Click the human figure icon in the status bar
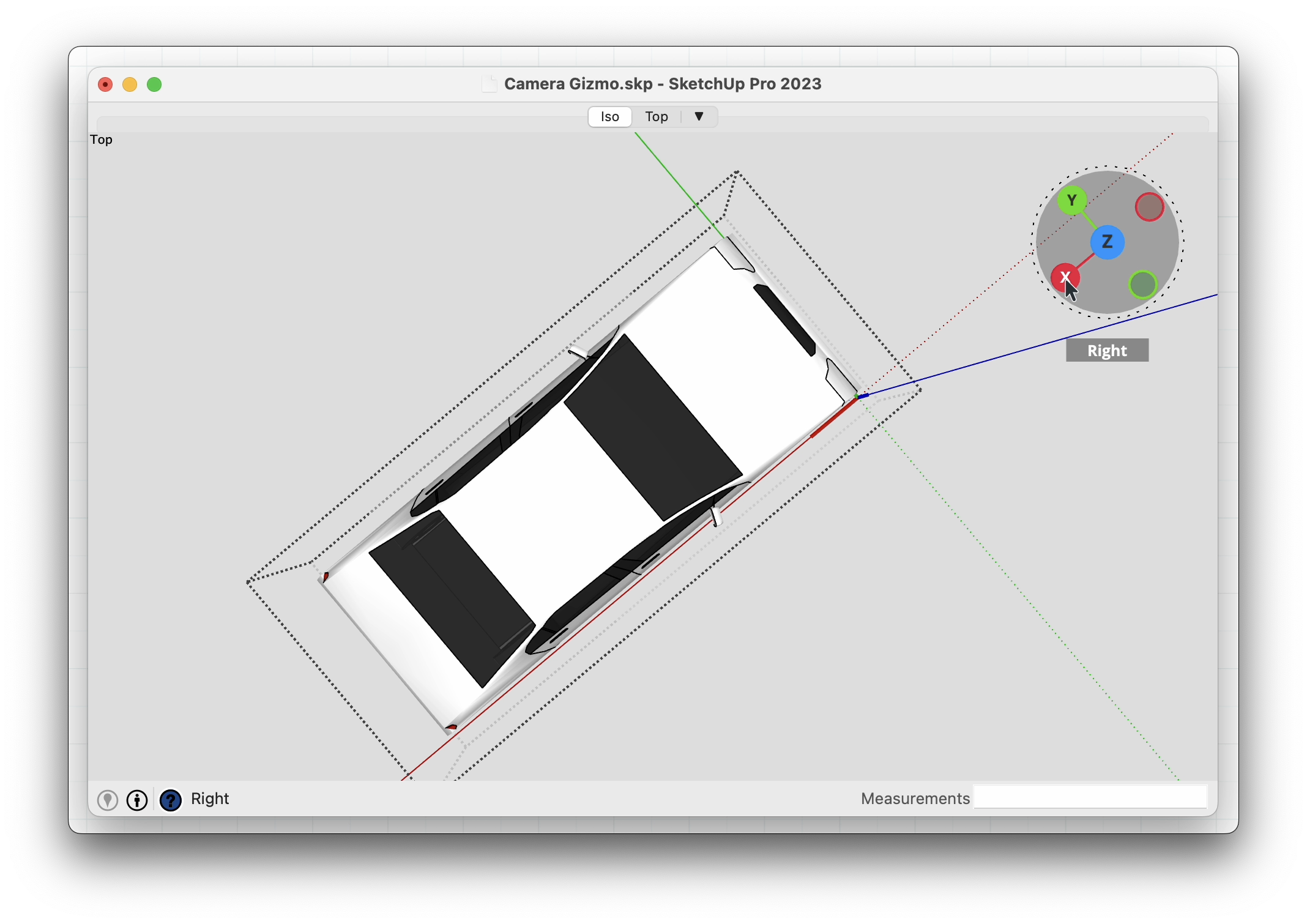 coord(136,800)
